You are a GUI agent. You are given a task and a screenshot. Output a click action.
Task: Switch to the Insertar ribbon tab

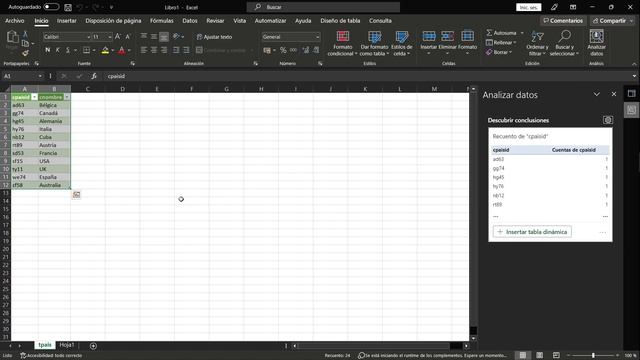pyautogui.click(x=67, y=21)
